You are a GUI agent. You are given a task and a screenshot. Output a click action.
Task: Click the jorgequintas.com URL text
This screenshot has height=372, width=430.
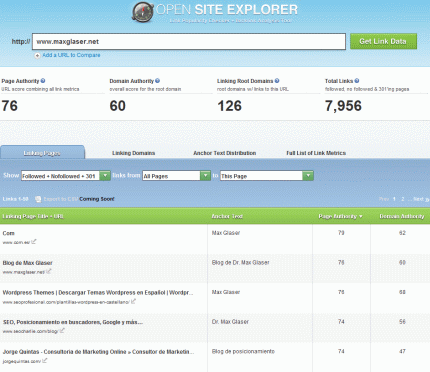coord(22,361)
